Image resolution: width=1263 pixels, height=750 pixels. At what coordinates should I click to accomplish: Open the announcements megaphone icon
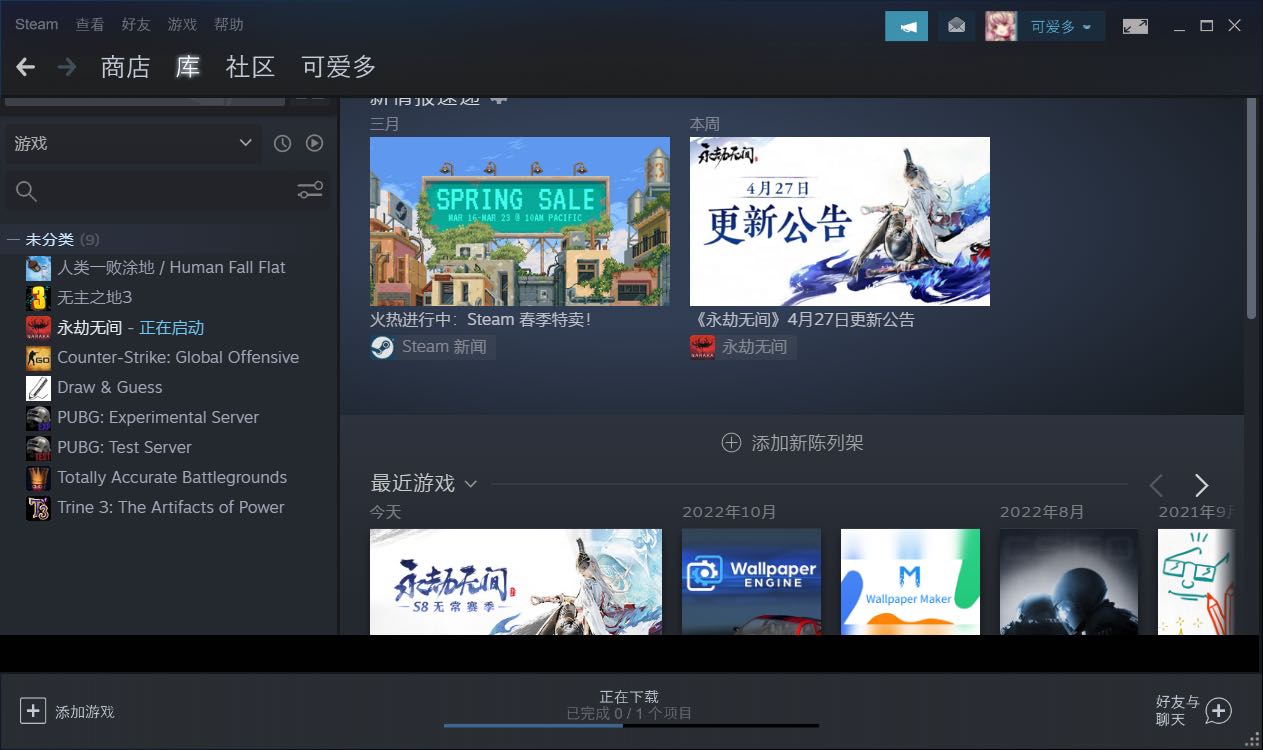point(906,26)
